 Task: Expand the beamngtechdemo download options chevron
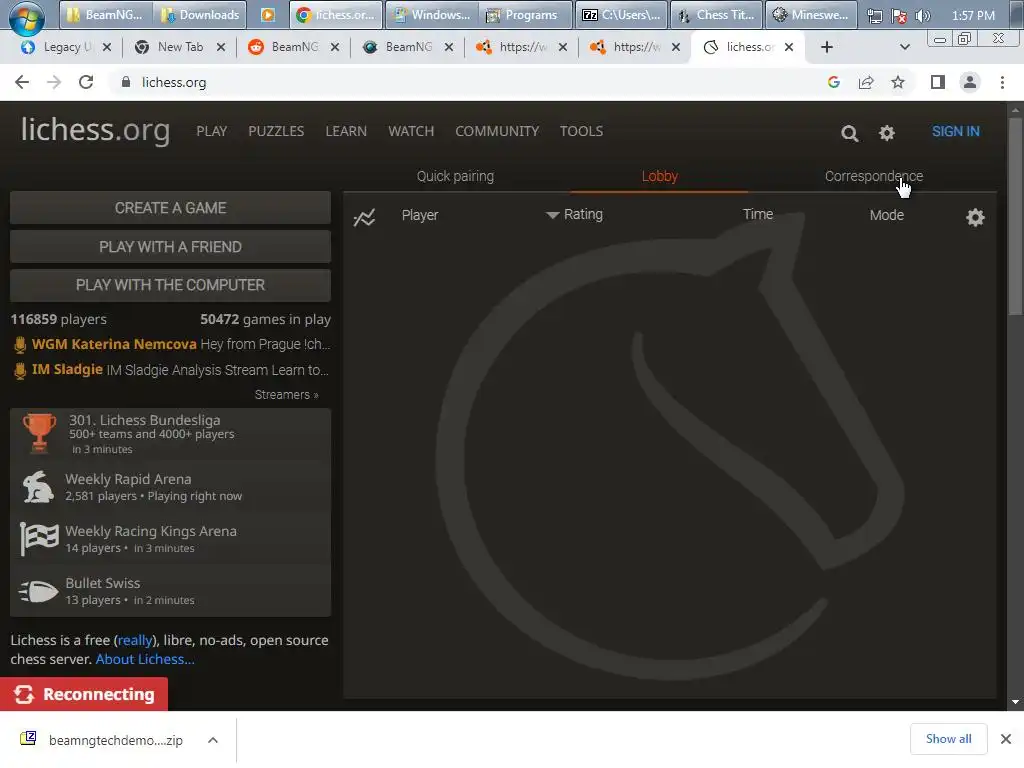212,740
